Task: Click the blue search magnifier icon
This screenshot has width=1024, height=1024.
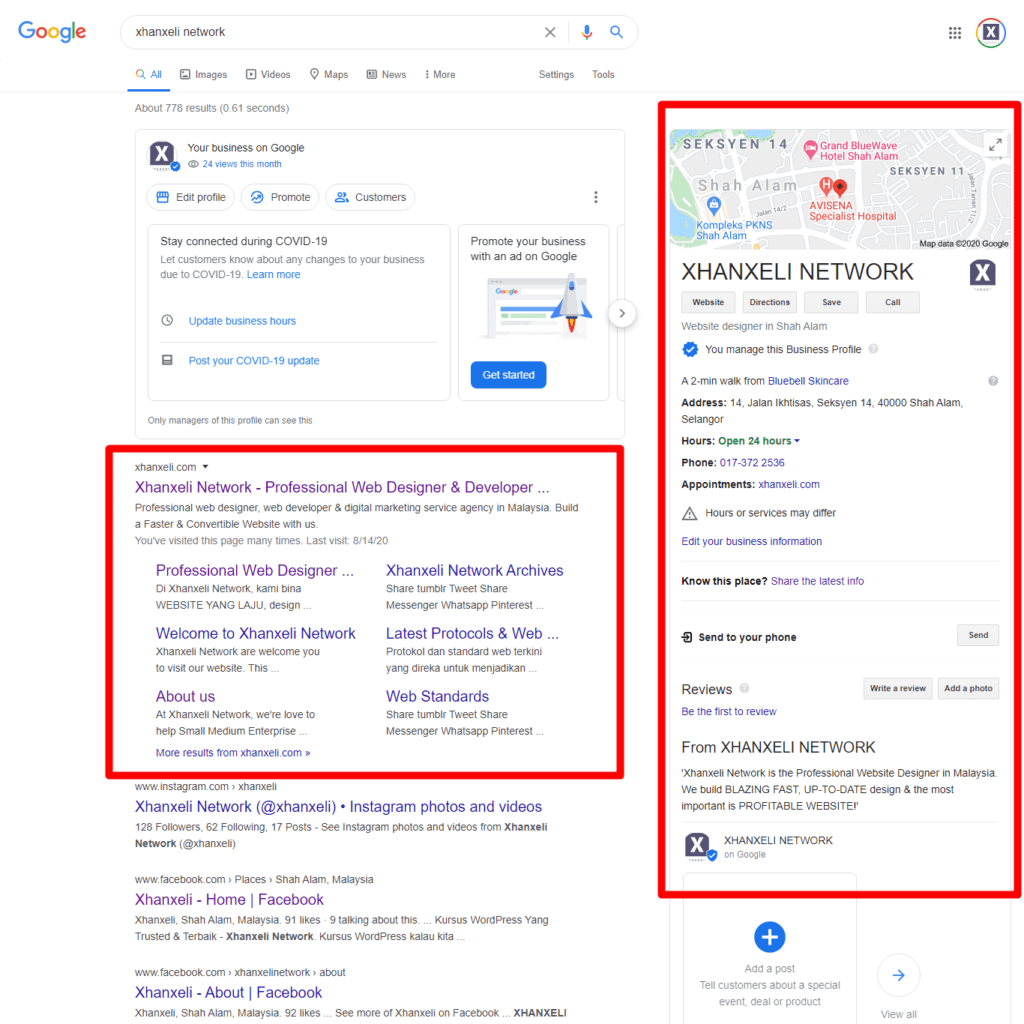Action: click(x=616, y=32)
